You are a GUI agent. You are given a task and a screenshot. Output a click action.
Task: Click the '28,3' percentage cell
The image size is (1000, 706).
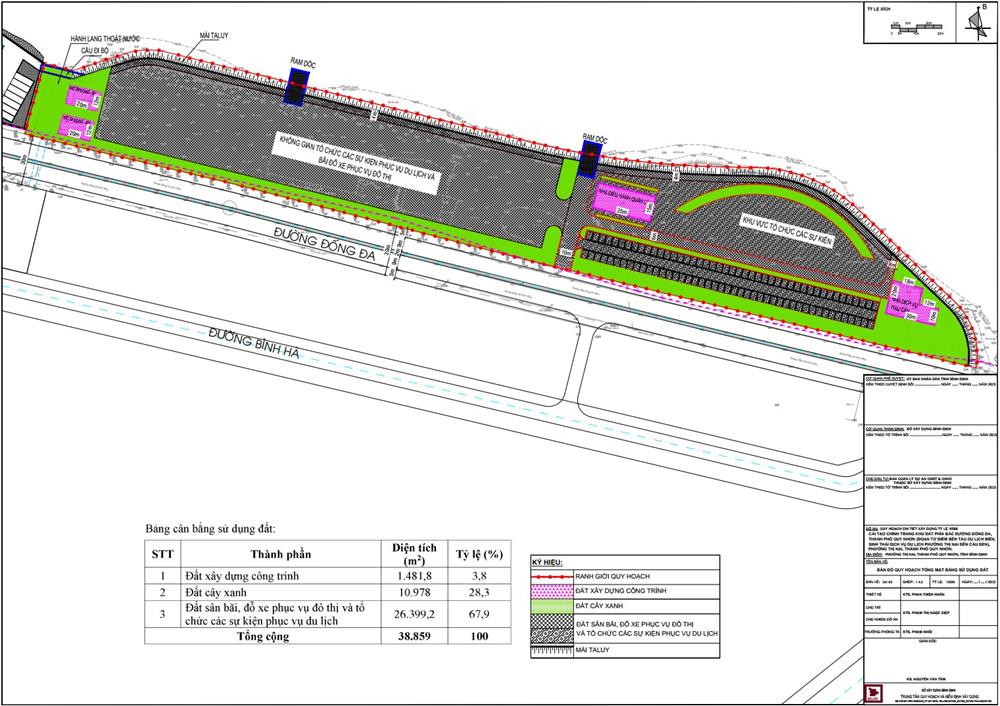pyautogui.click(x=480, y=592)
